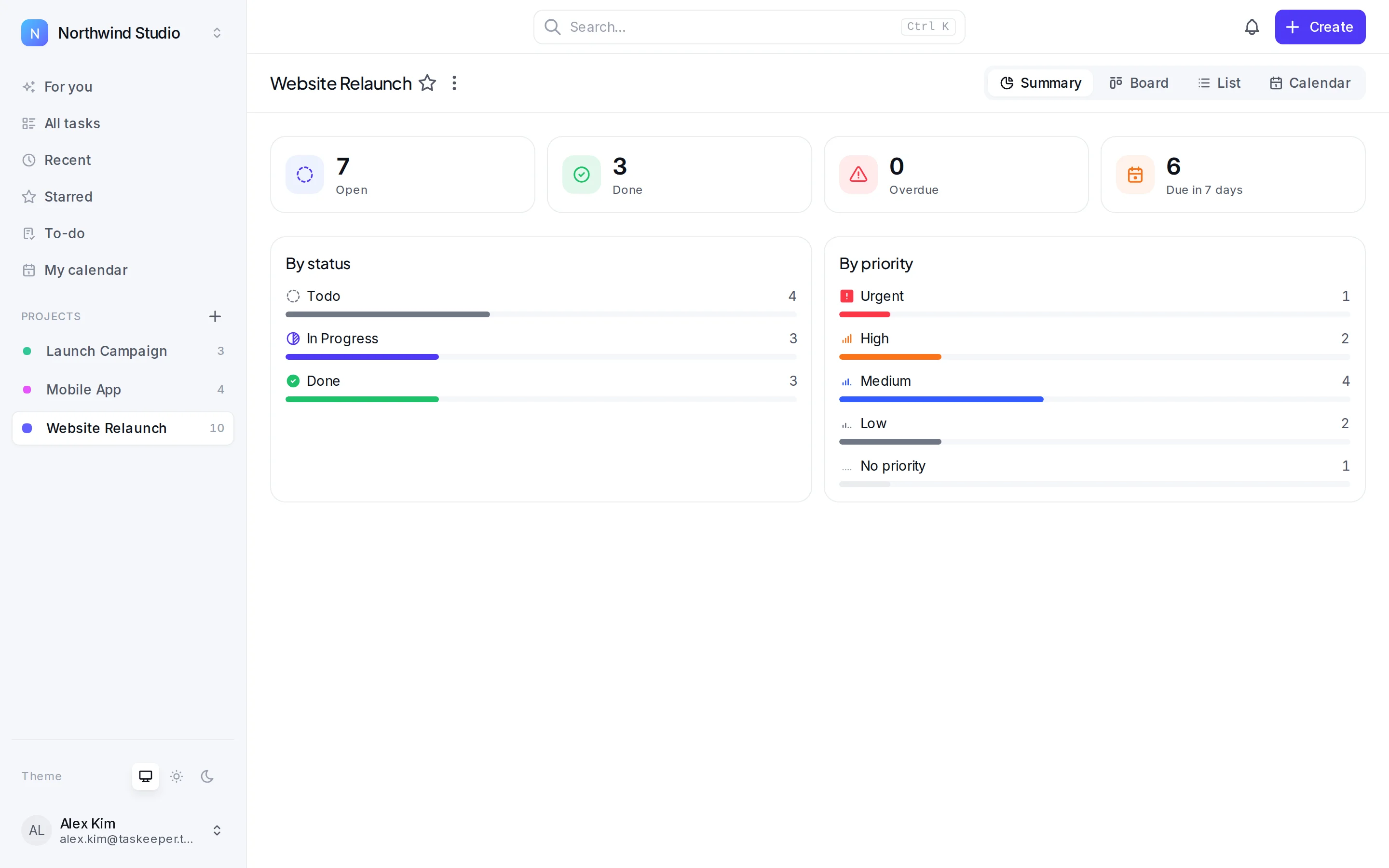1389x868 pixels.
Task: Click the search magnifier icon
Action: [552, 27]
